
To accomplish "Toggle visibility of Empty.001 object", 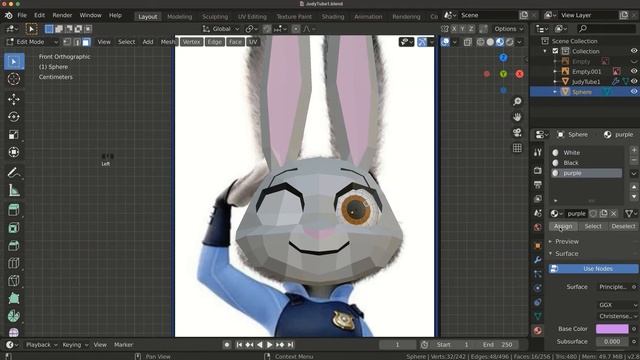I will [633, 71].
